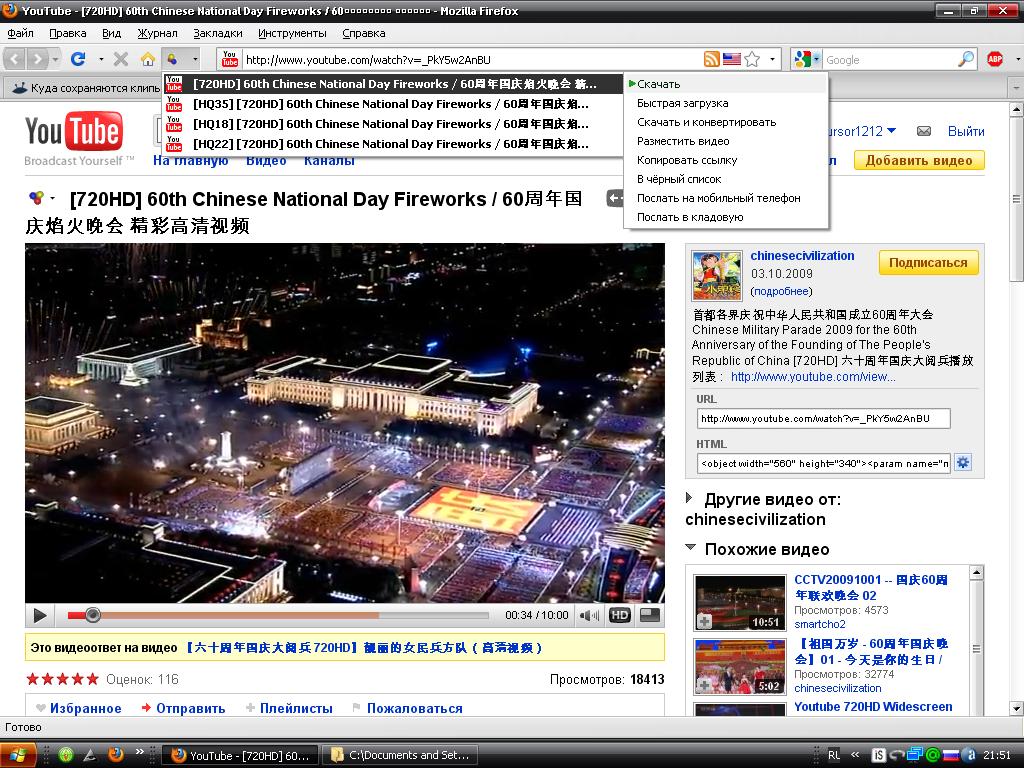Click the browser reload button
The image size is (1024, 768).
coord(77,59)
